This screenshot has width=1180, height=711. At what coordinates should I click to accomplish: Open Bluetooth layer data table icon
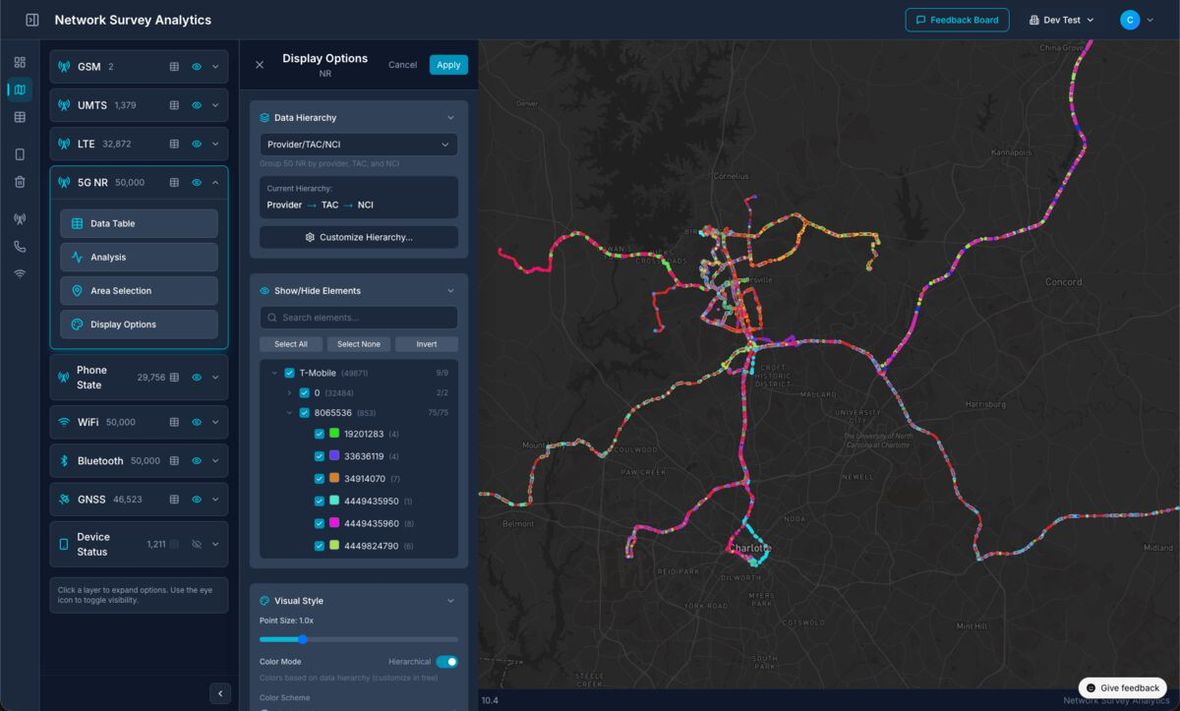pyautogui.click(x=174, y=460)
